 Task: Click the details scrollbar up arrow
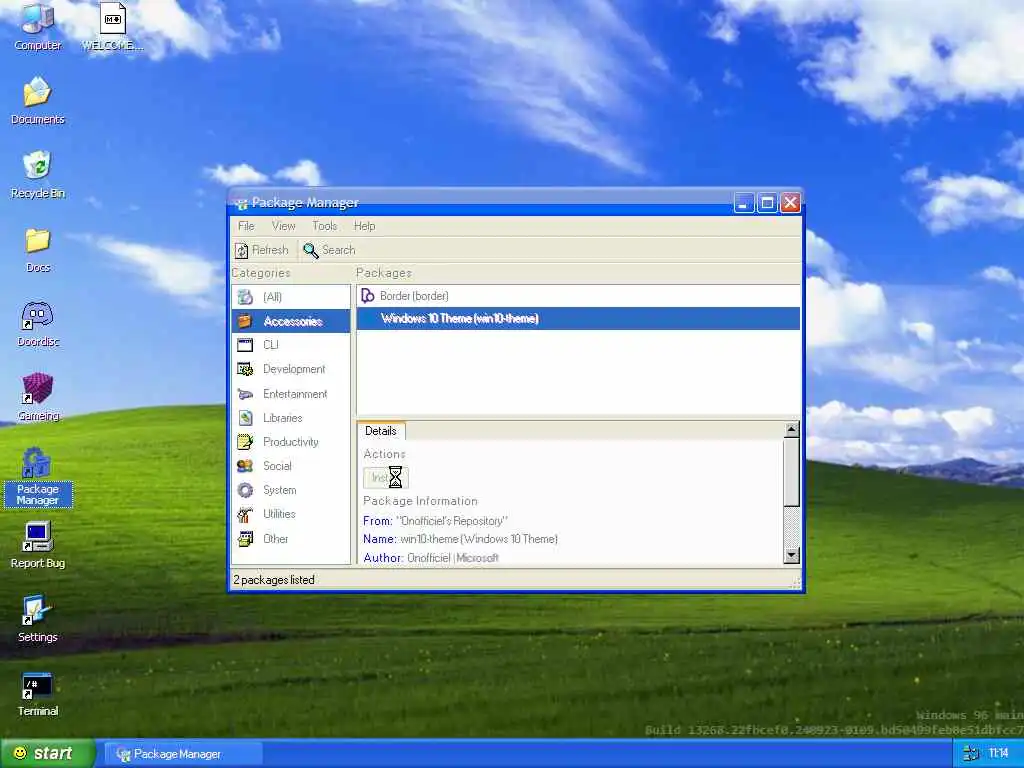click(791, 430)
